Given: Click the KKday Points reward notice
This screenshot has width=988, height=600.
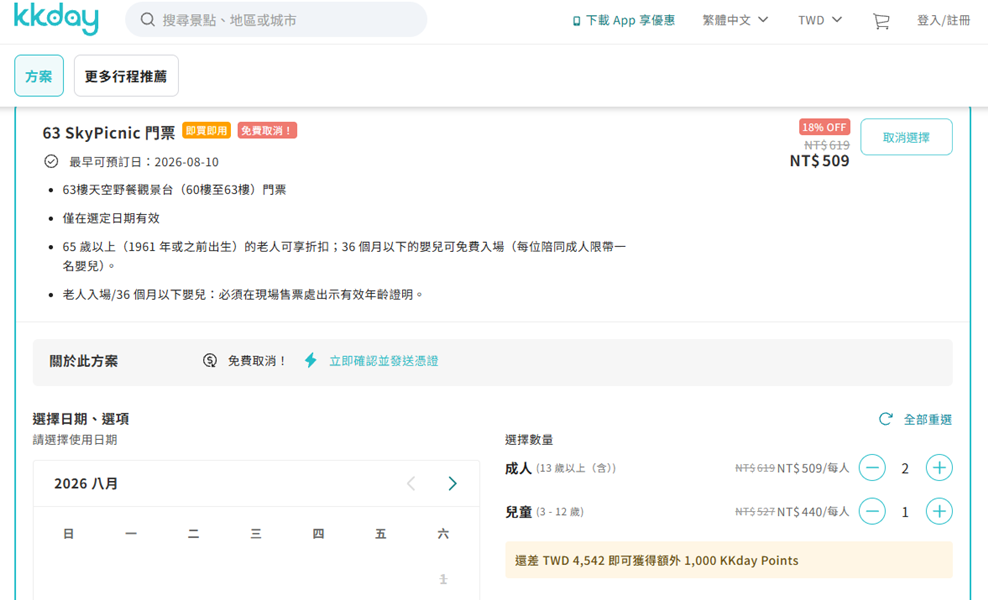Looking at the screenshot, I should pyautogui.click(x=728, y=560).
